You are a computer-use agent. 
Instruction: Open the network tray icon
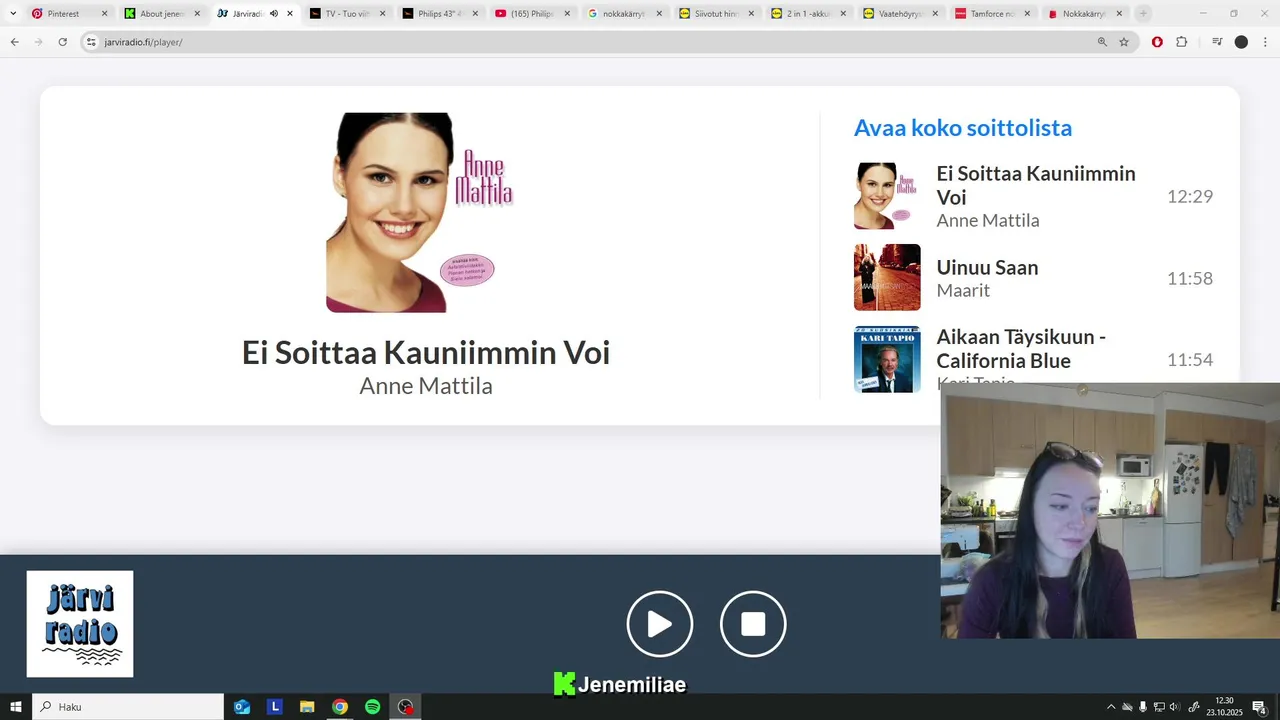tap(1159, 707)
